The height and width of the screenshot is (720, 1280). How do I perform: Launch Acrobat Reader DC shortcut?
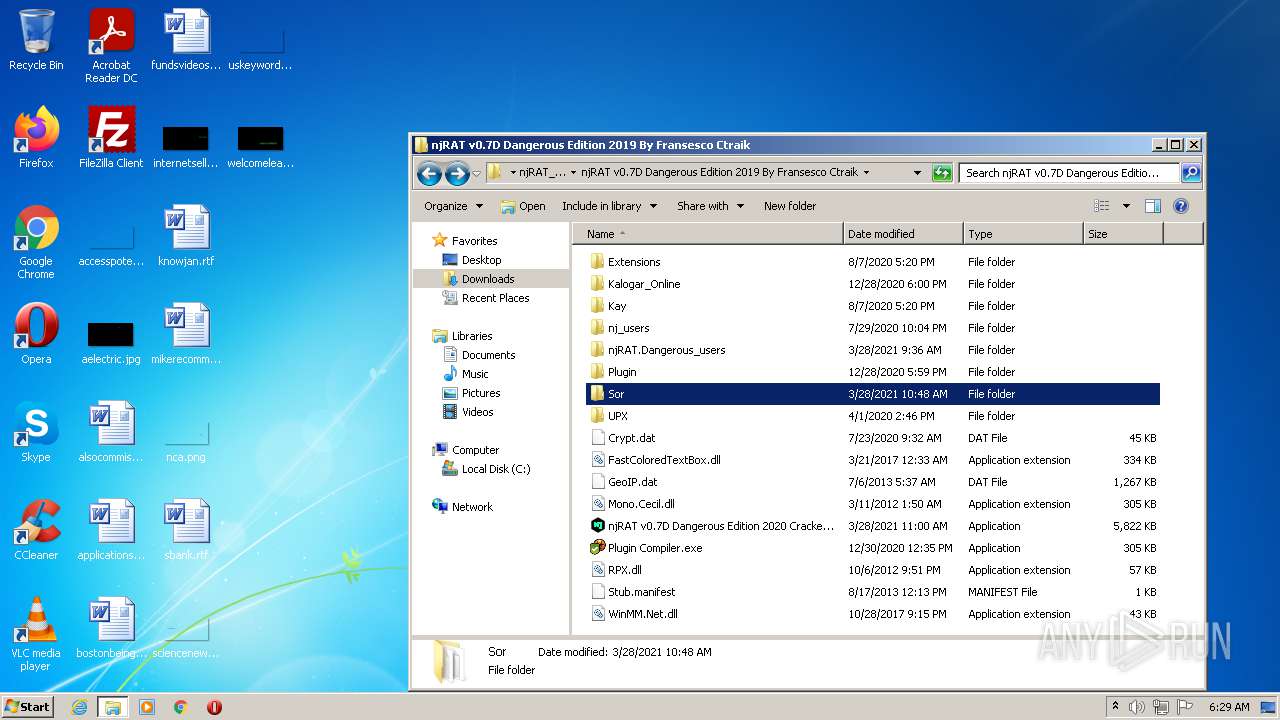click(111, 46)
